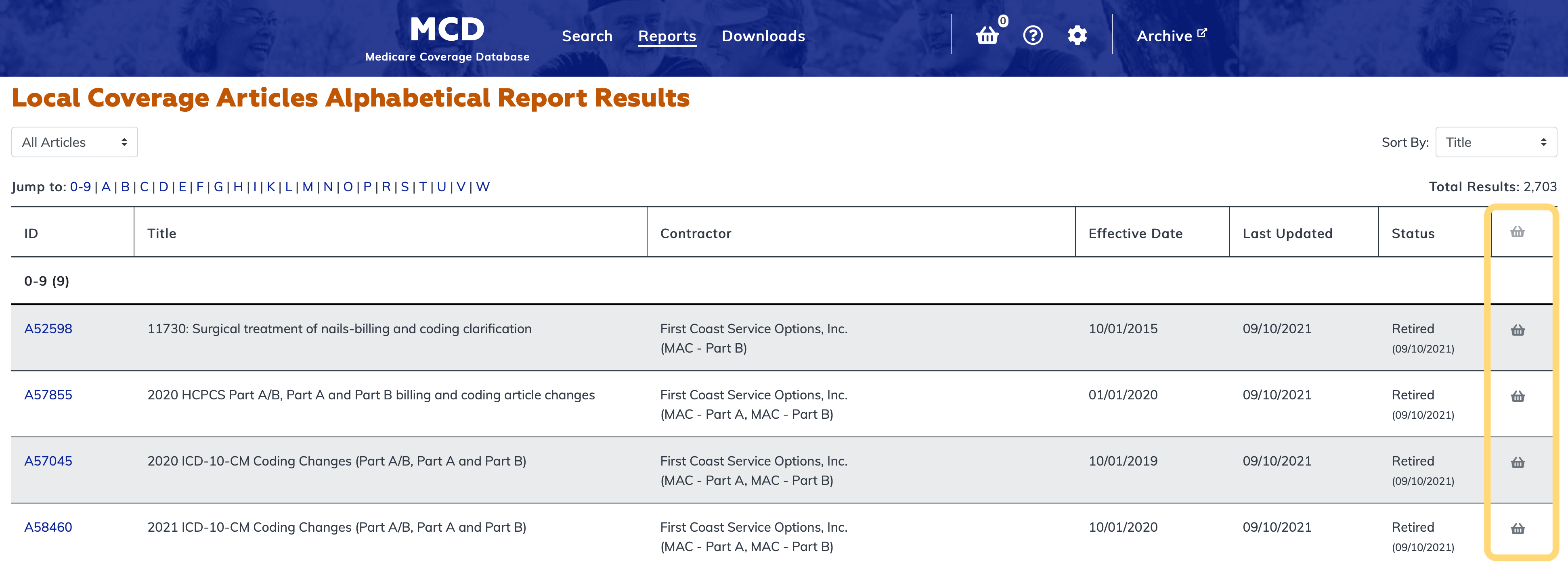The height and width of the screenshot is (568, 1568).
Task: Jump to letter M articles
Action: pyautogui.click(x=307, y=187)
